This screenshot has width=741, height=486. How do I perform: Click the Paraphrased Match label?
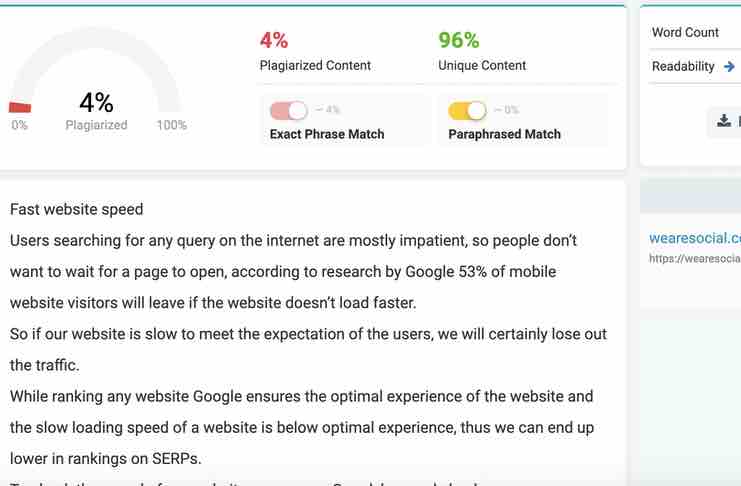pos(504,134)
